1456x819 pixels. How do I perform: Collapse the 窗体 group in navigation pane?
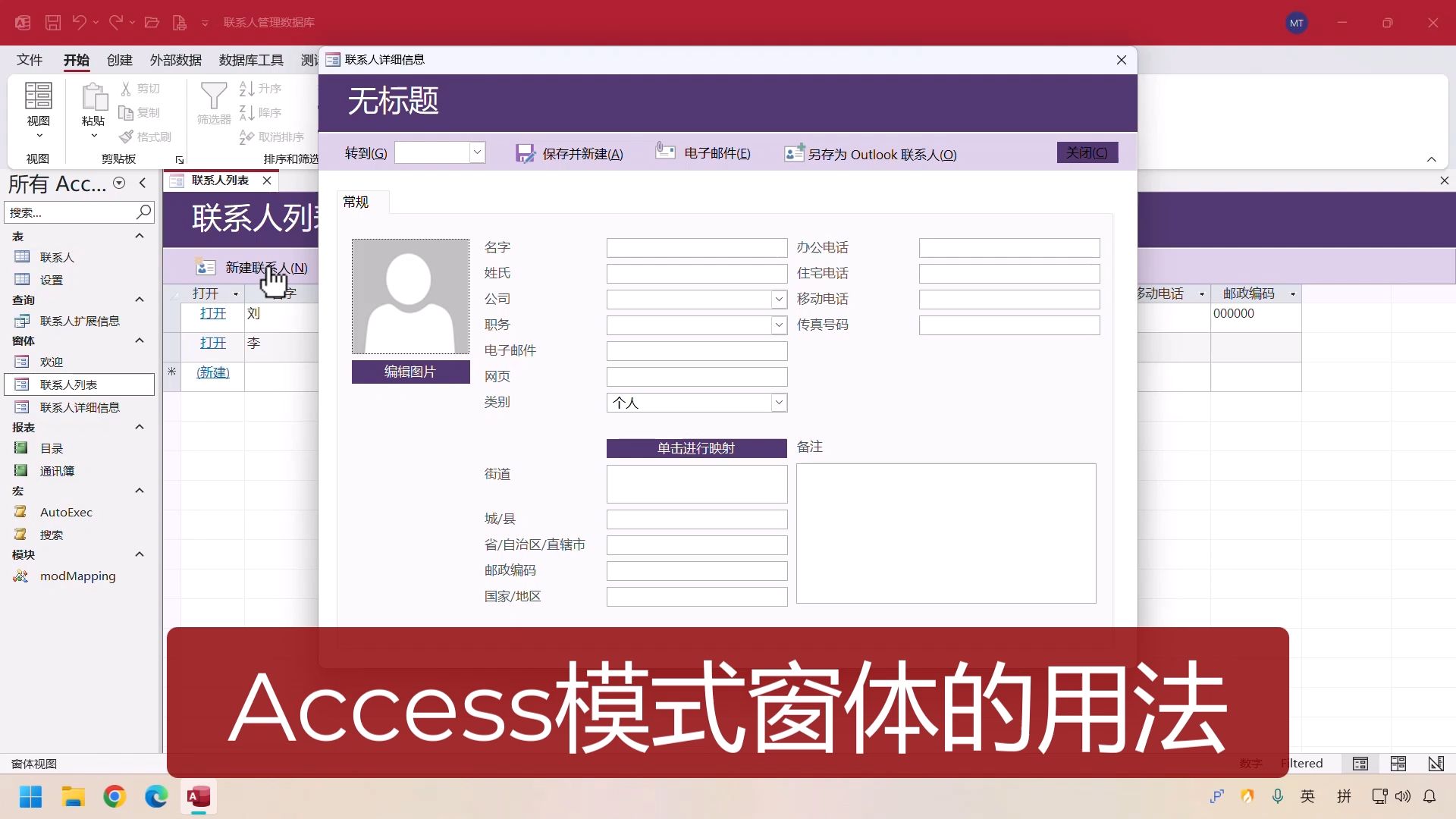click(140, 340)
